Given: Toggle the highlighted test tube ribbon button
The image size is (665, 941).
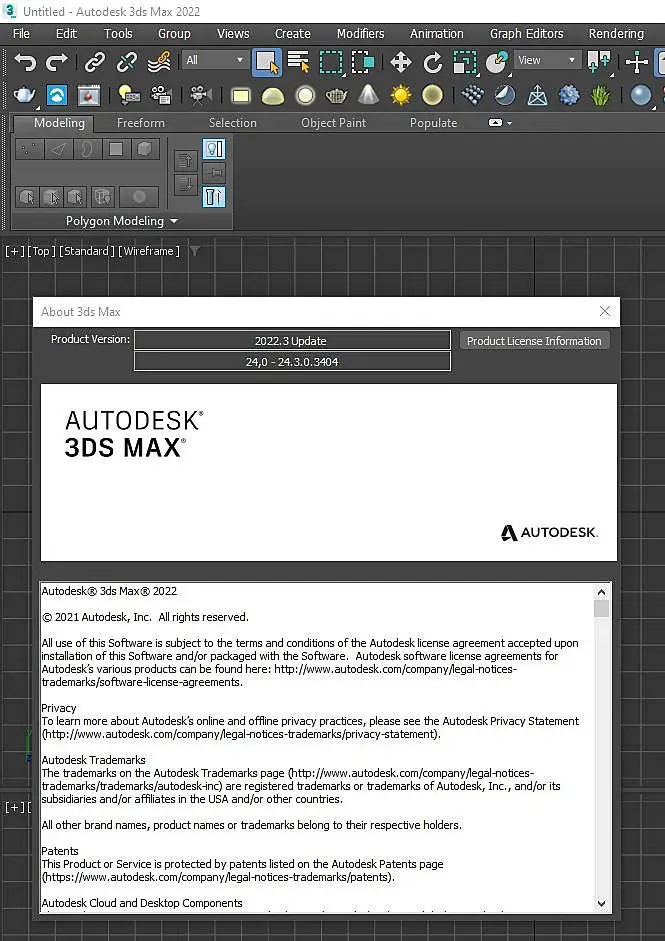Looking at the screenshot, I should (x=214, y=197).
